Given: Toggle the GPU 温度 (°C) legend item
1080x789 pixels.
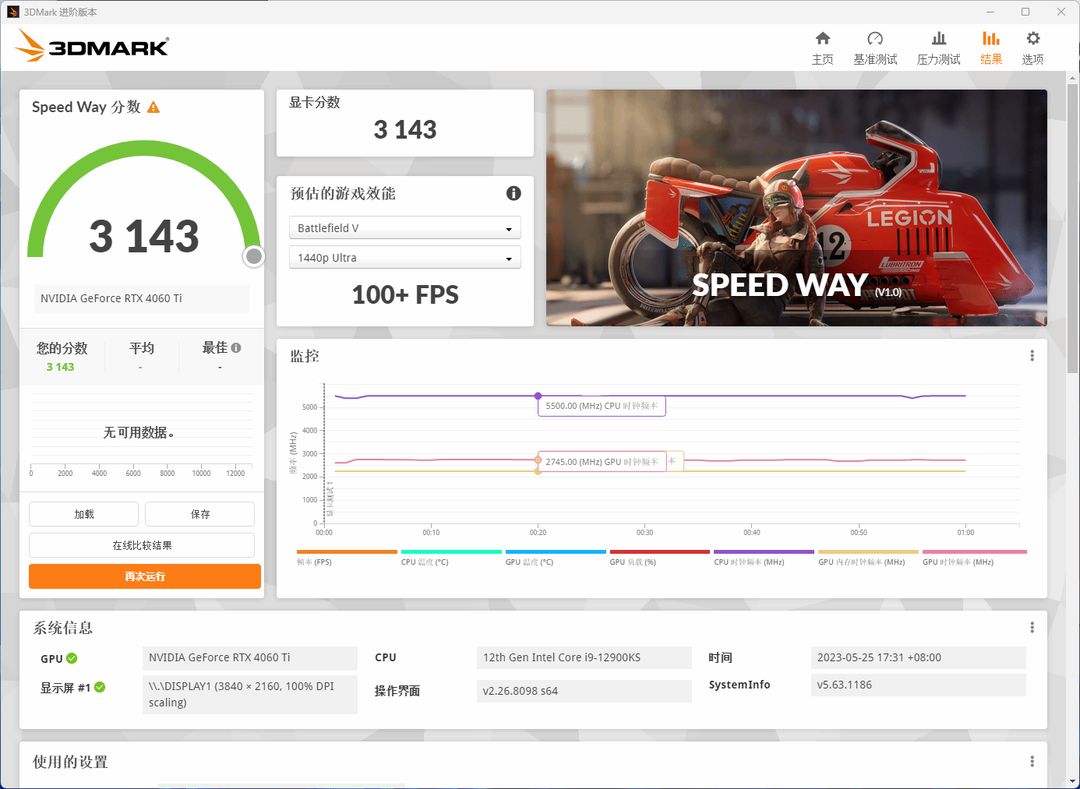Looking at the screenshot, I should pos(555,558).
